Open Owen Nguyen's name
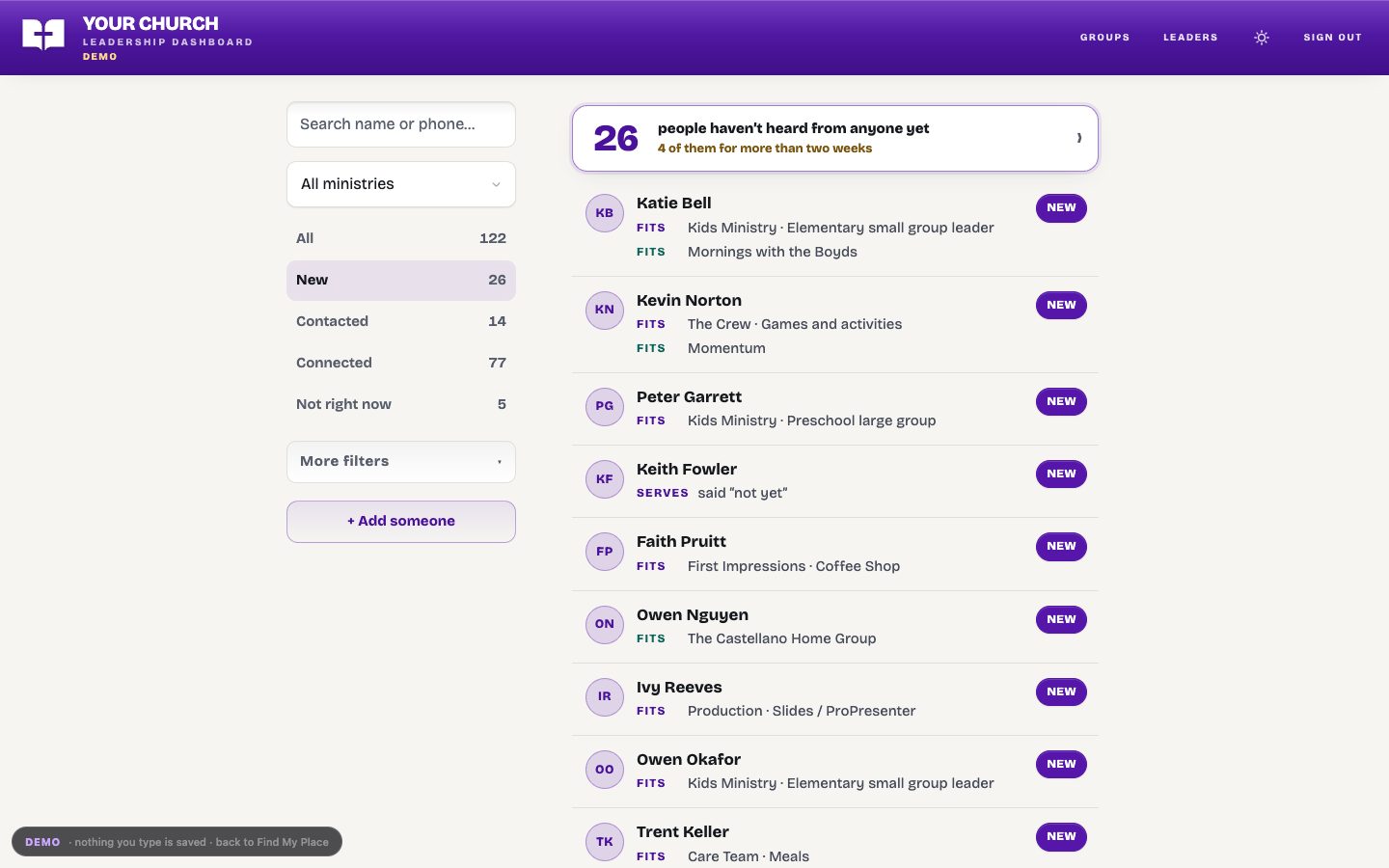The height and width of the screenshot is (868, 1389). pos(693,615)
